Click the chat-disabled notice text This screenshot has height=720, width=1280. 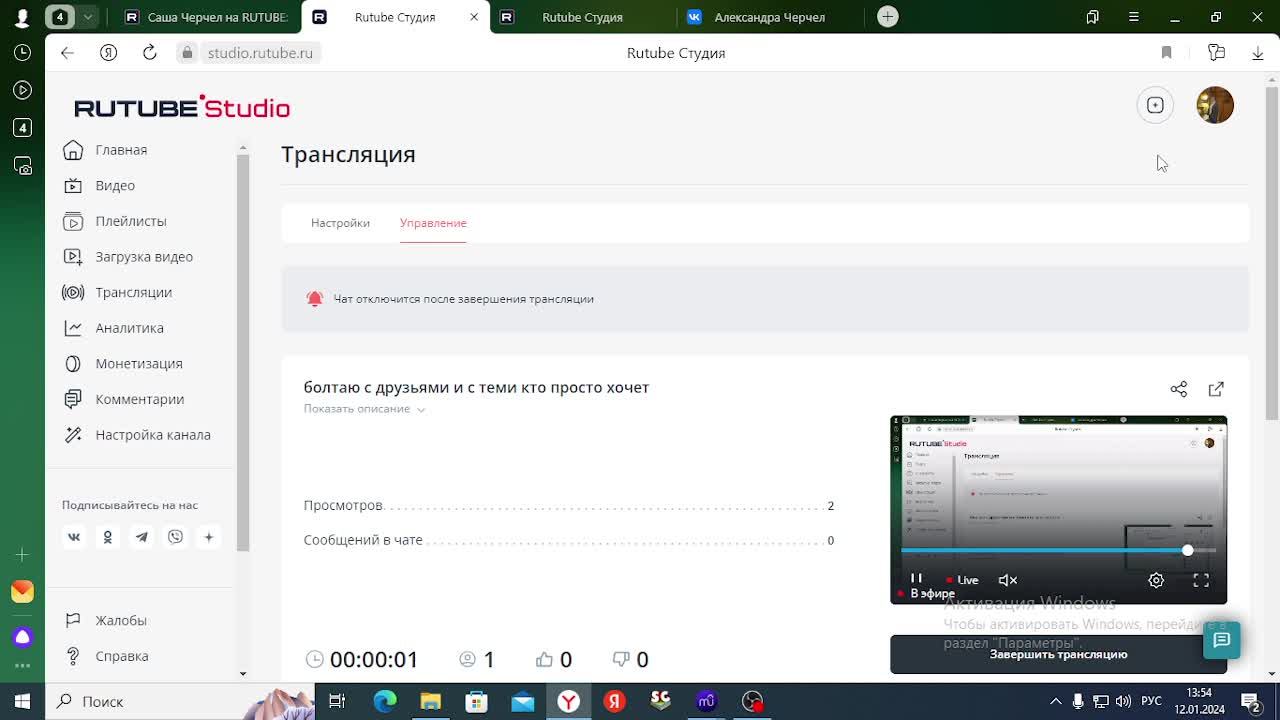pos(464,299)
